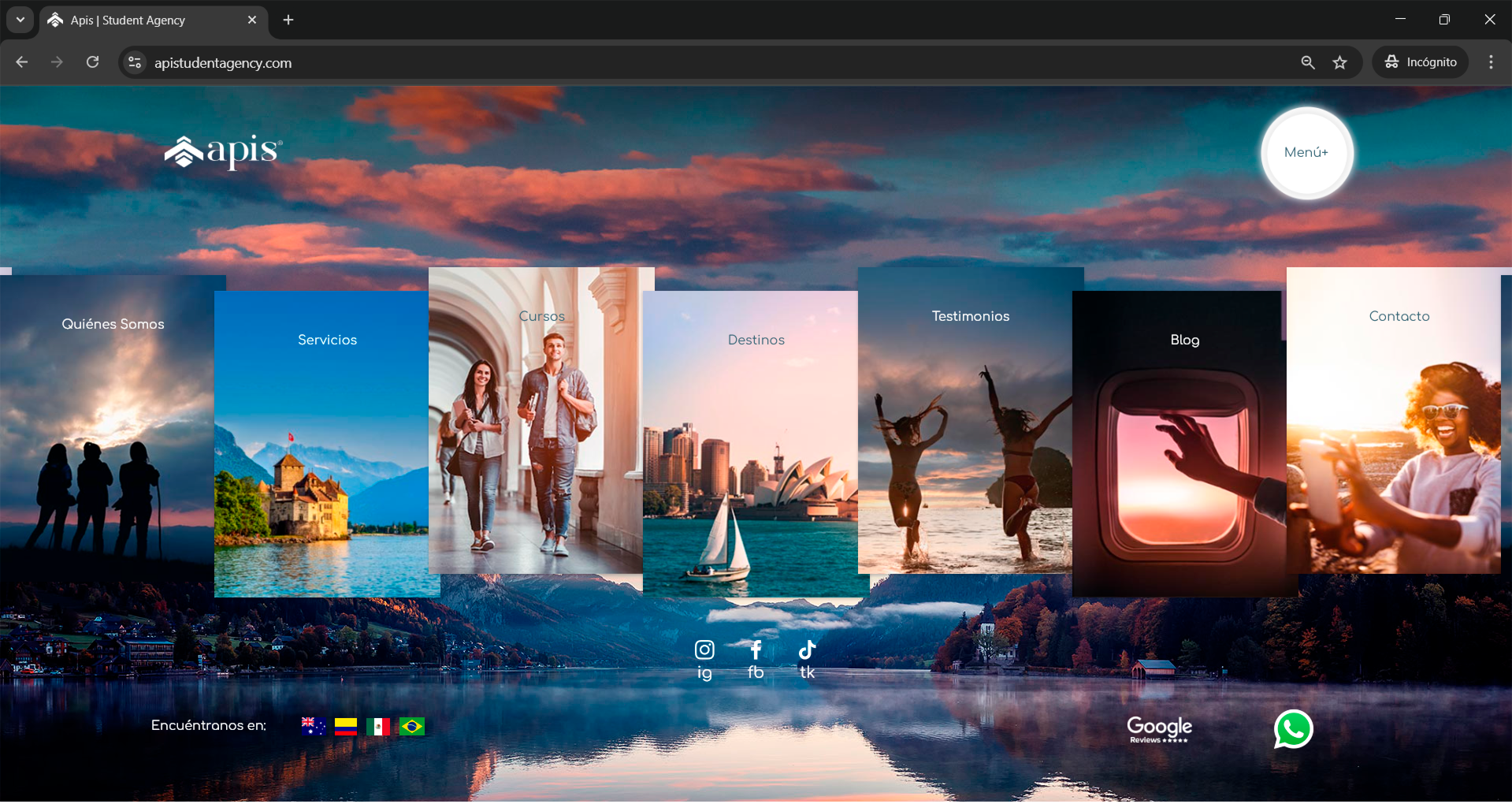Reload the current page
Screen dimensions: 1512x804
pyautogui.click(x=92, y=62)
